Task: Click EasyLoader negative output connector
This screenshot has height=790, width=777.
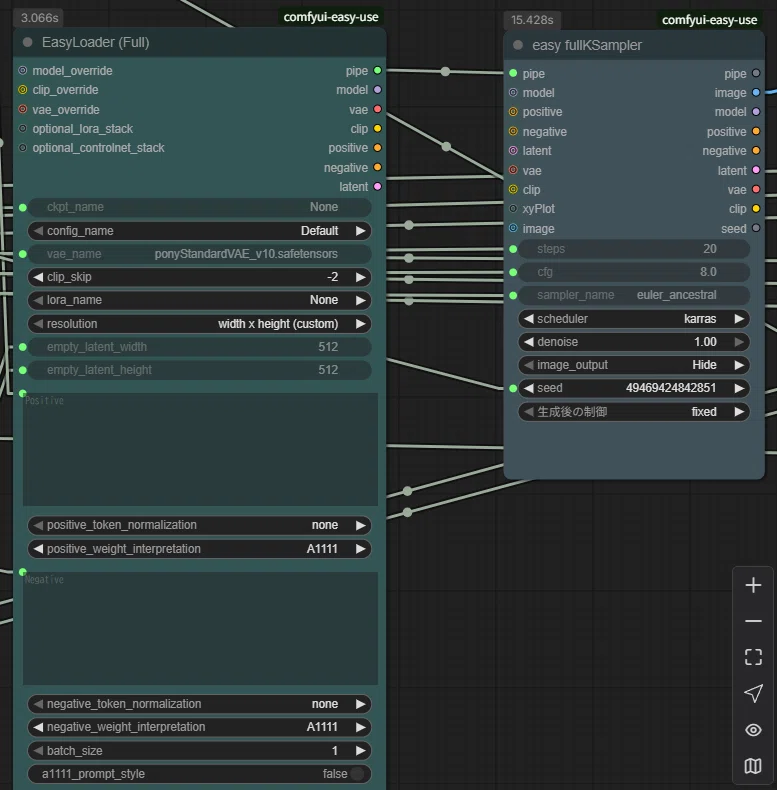Action: [377, 167]
